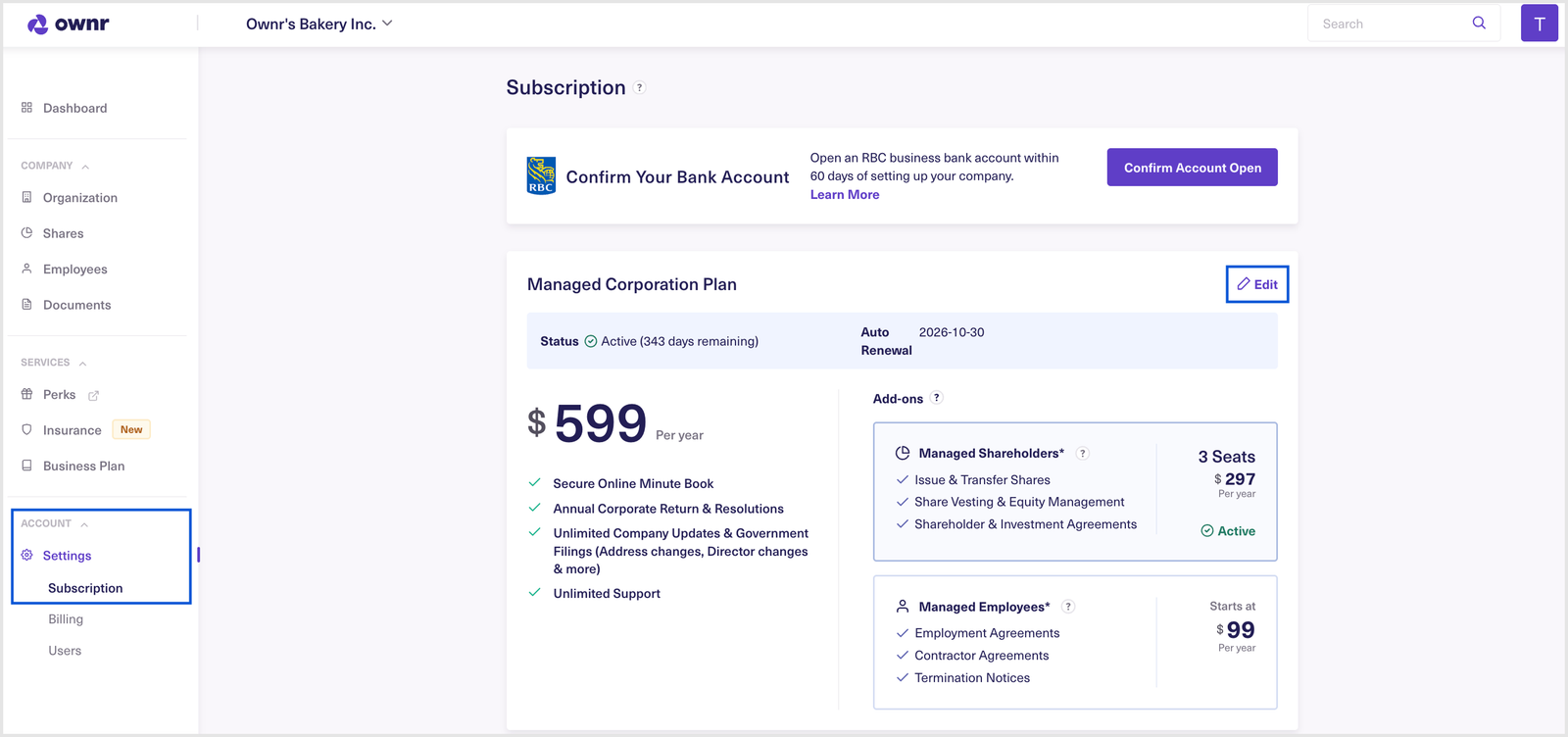
Task: Click the ownr logo
Action: tap(68, 24)
